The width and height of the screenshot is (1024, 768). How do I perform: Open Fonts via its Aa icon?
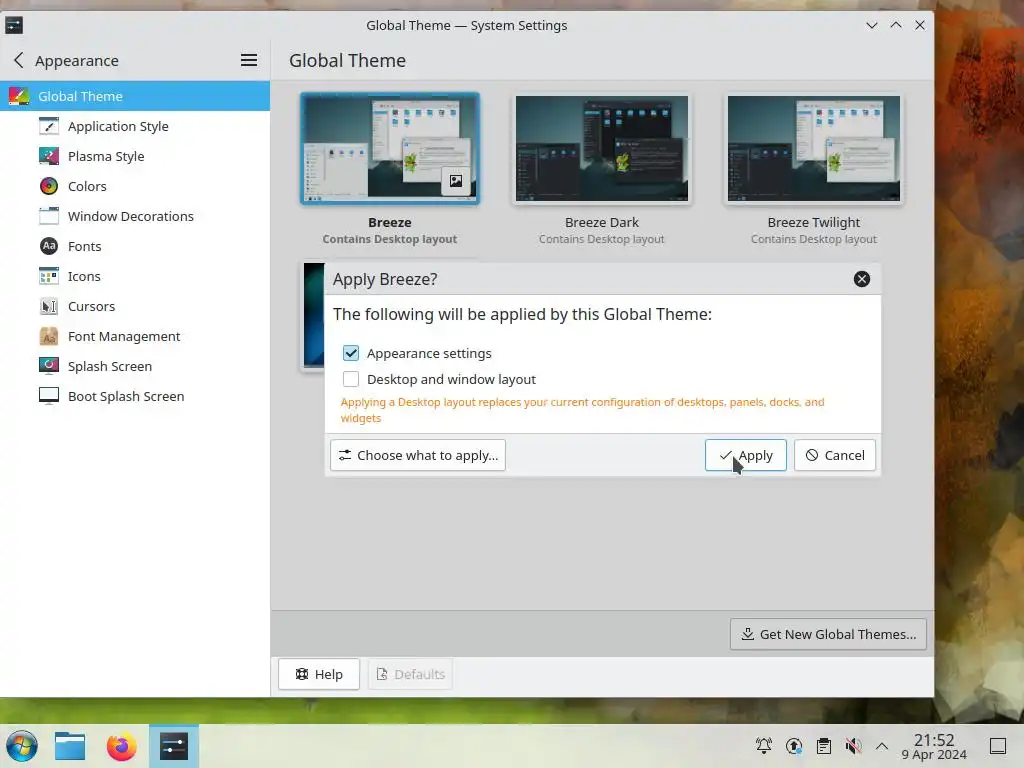pyautogui.click(x=49, y=246)
